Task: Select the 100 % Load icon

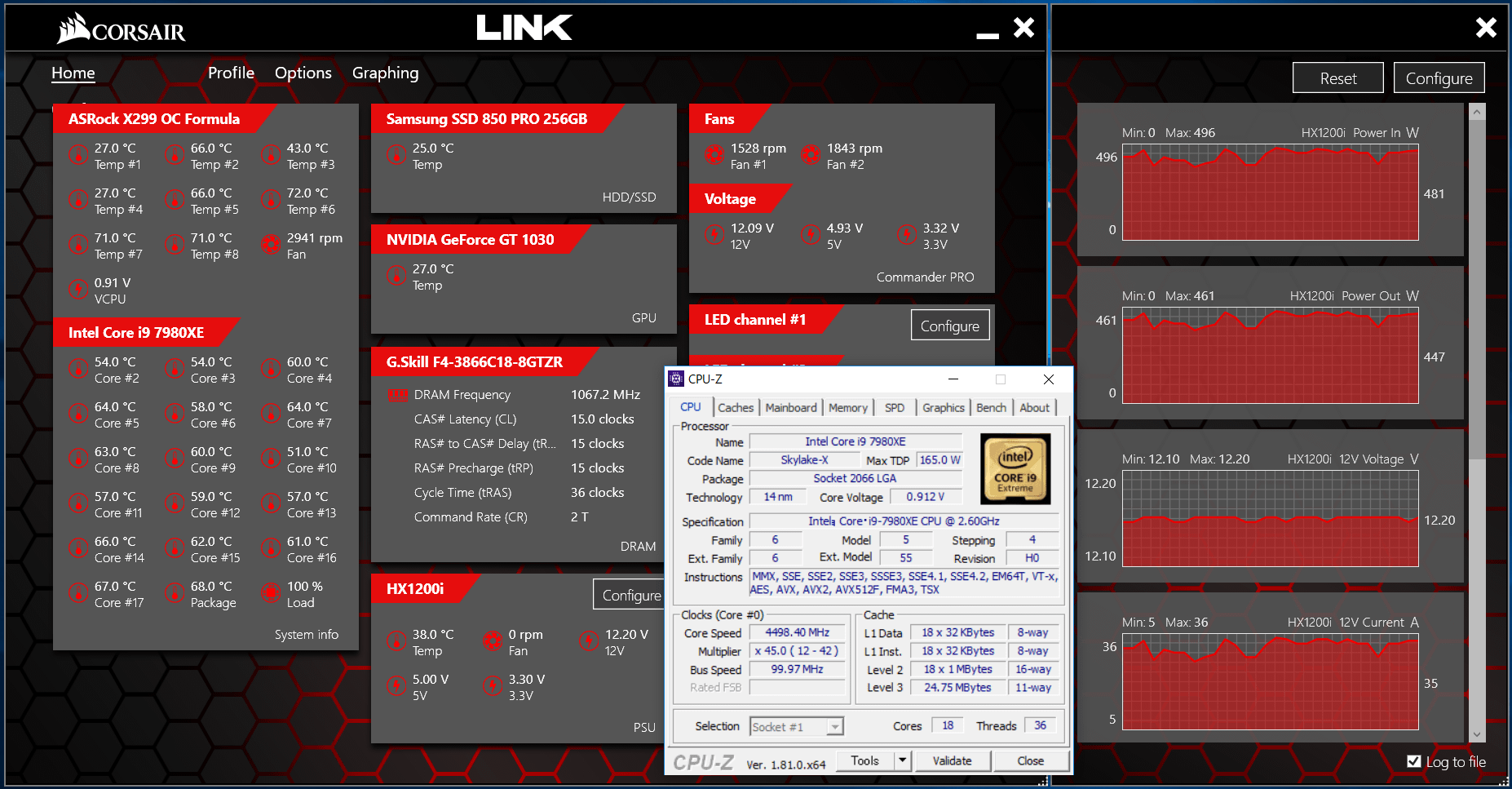Action: click(x=270, y=592)
